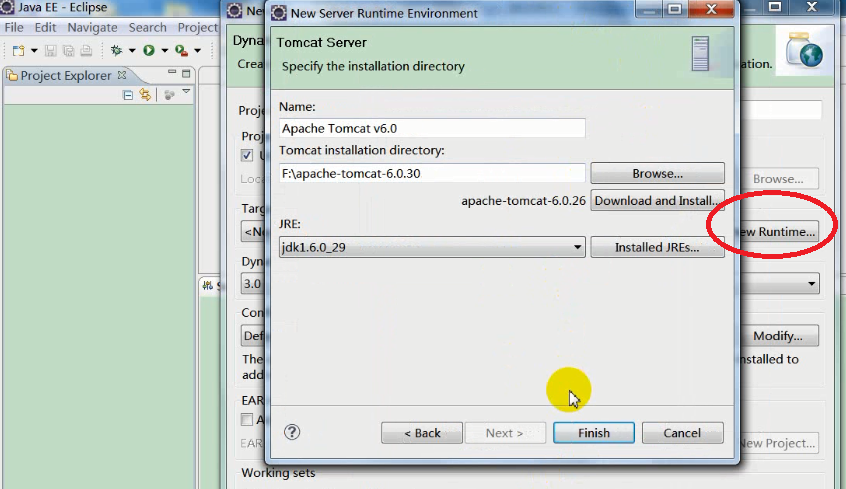
Task: Open the Edit menu
Action: coord(45,28)
